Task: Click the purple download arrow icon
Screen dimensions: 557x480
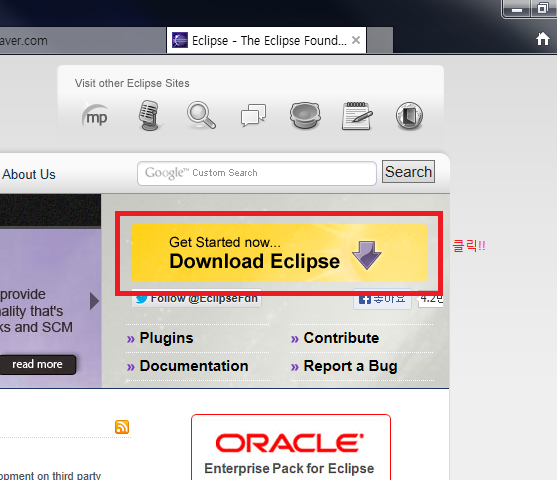Action: 367,255
